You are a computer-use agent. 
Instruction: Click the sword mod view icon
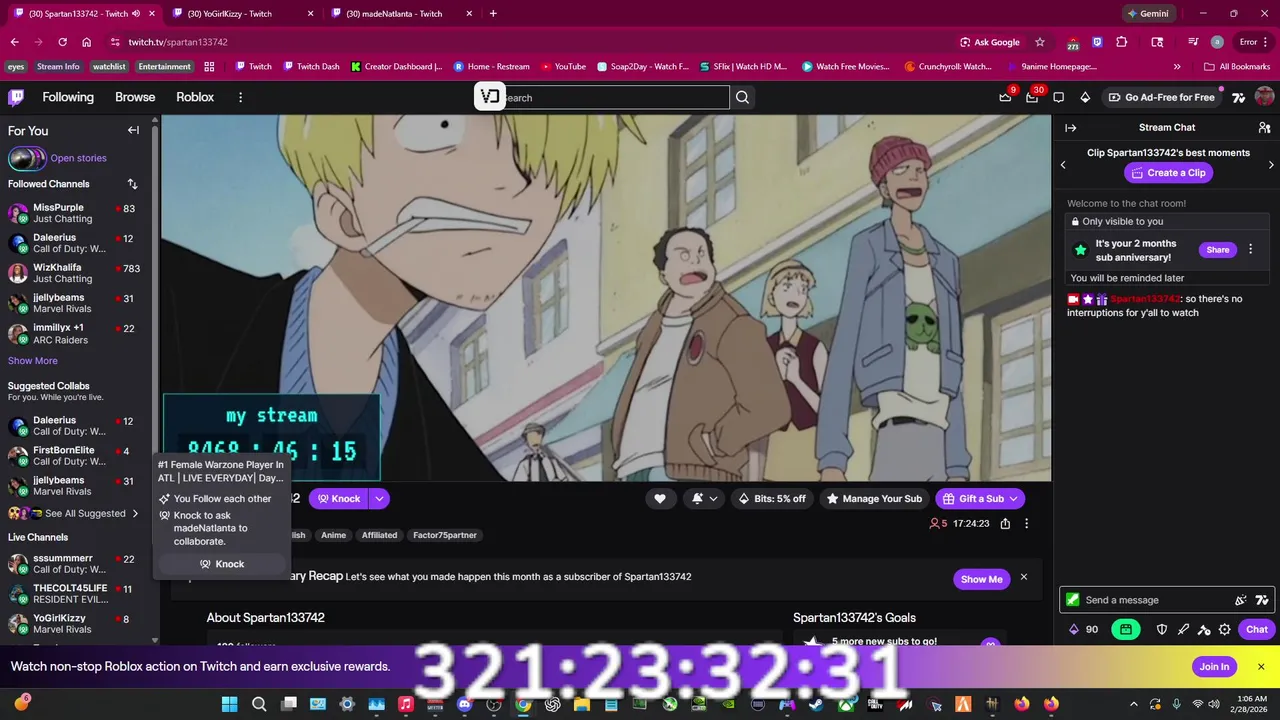pyautogui.click(x=1183, y=629)
